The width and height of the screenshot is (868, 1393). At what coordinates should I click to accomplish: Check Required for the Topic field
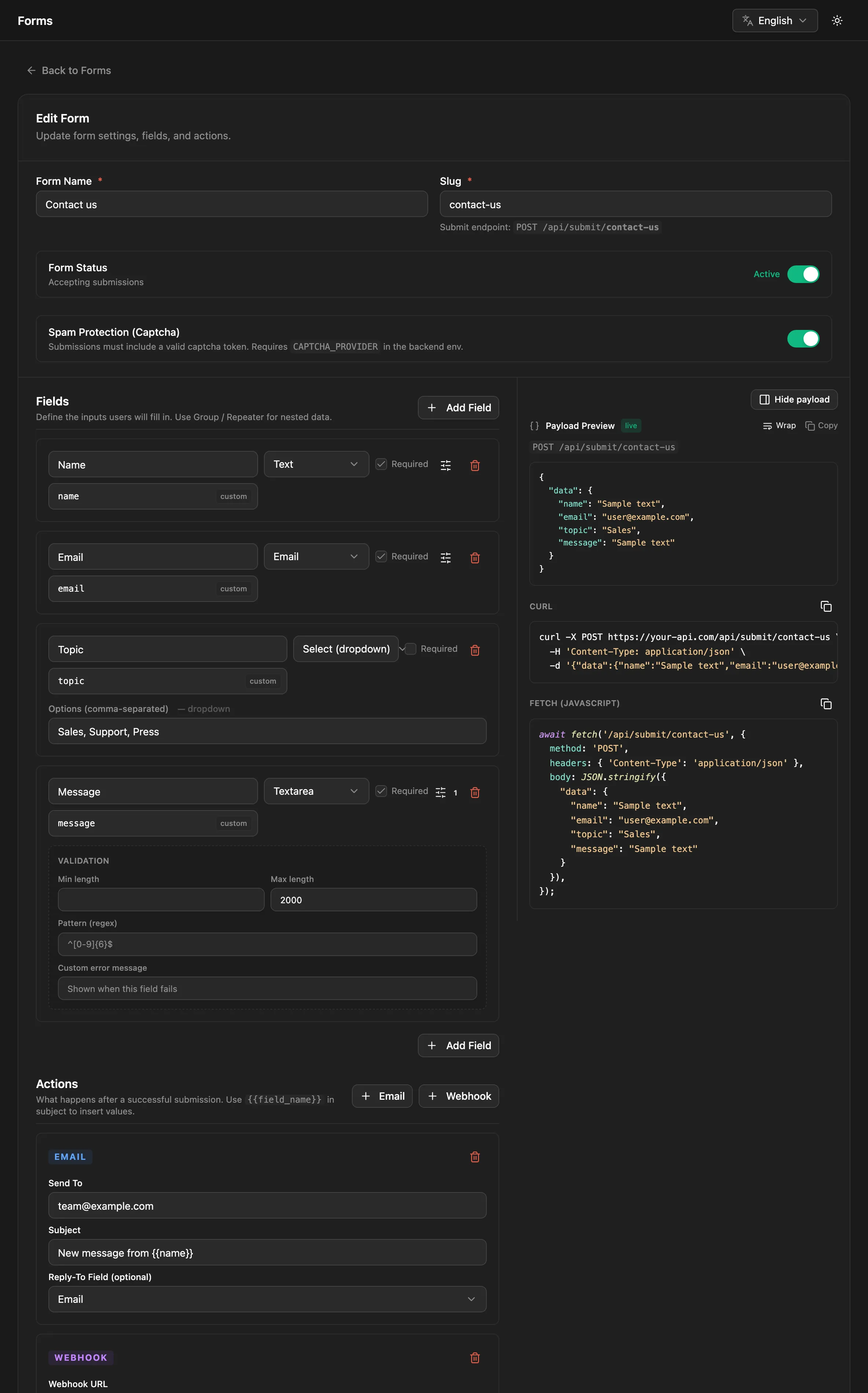[411, 648]
